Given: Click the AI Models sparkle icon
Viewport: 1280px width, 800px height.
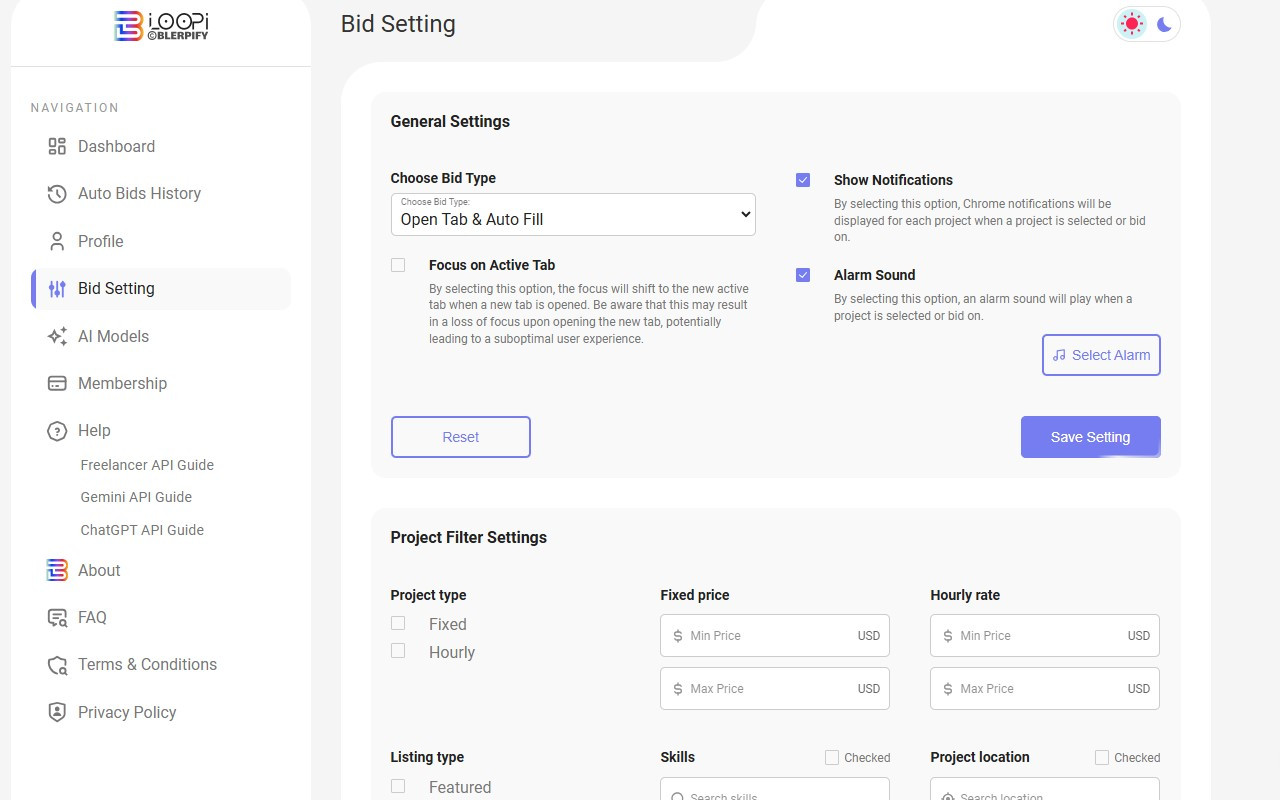Looking at the screenshot, I should tap(57, 336).
